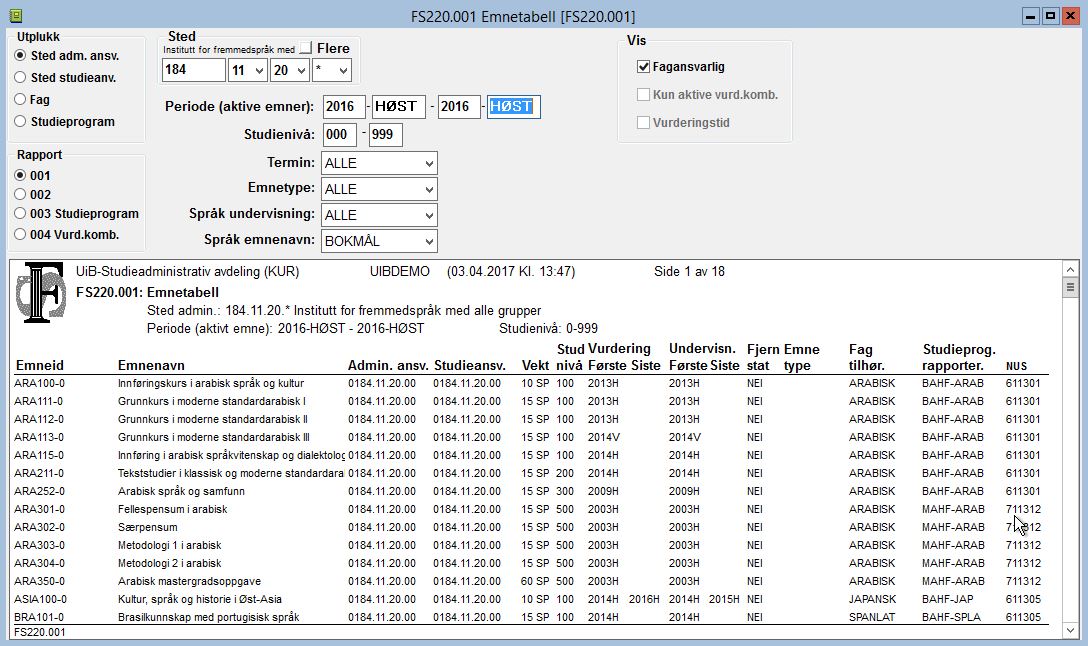This screenshot has width=1088, height=646.
Task: Click the 'Vekt' column header
Action: (535, 366)
